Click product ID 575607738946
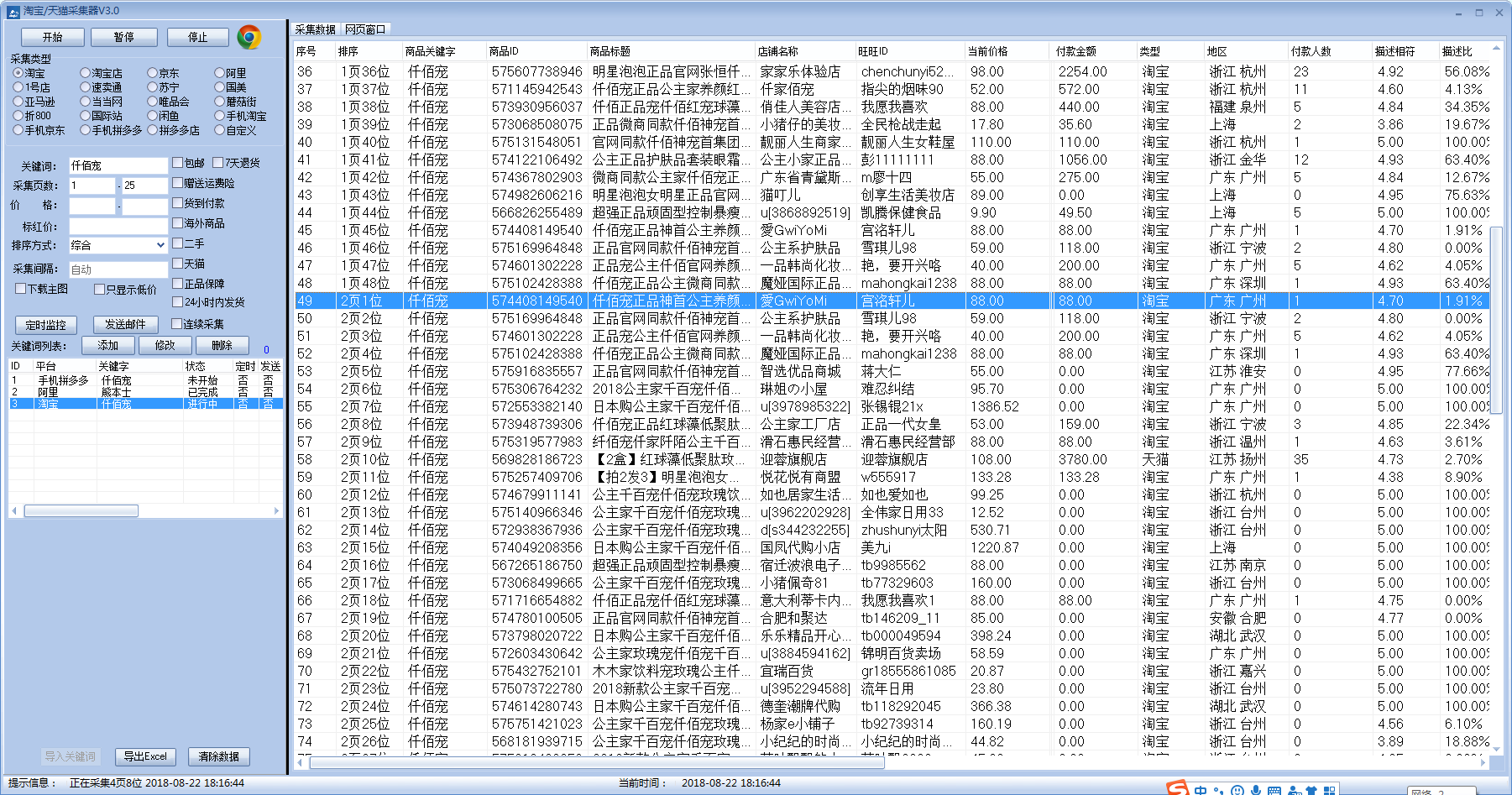This screenshot has width=1512, height=795. (x=537, y=71)
